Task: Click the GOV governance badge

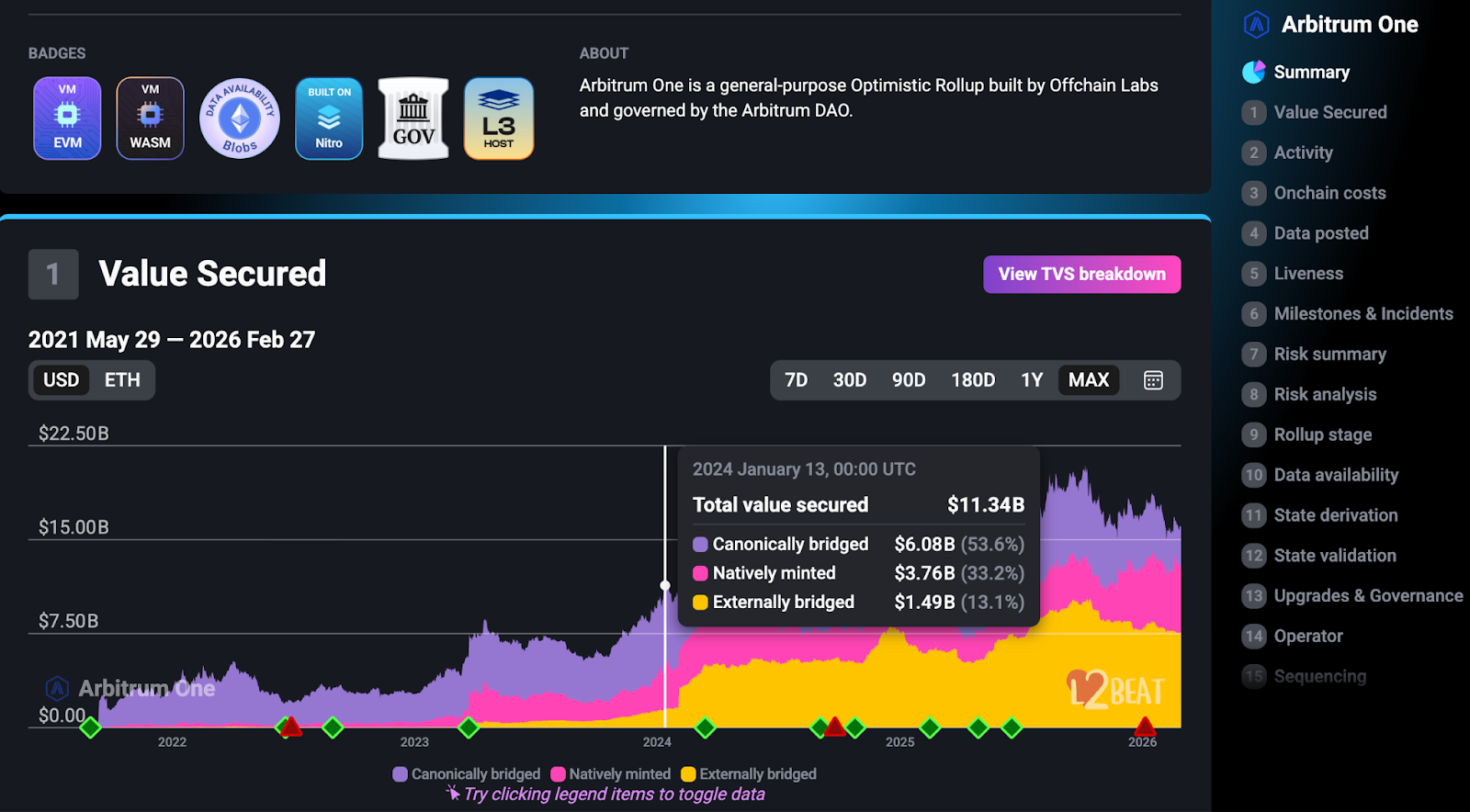Action: (413, 118)
